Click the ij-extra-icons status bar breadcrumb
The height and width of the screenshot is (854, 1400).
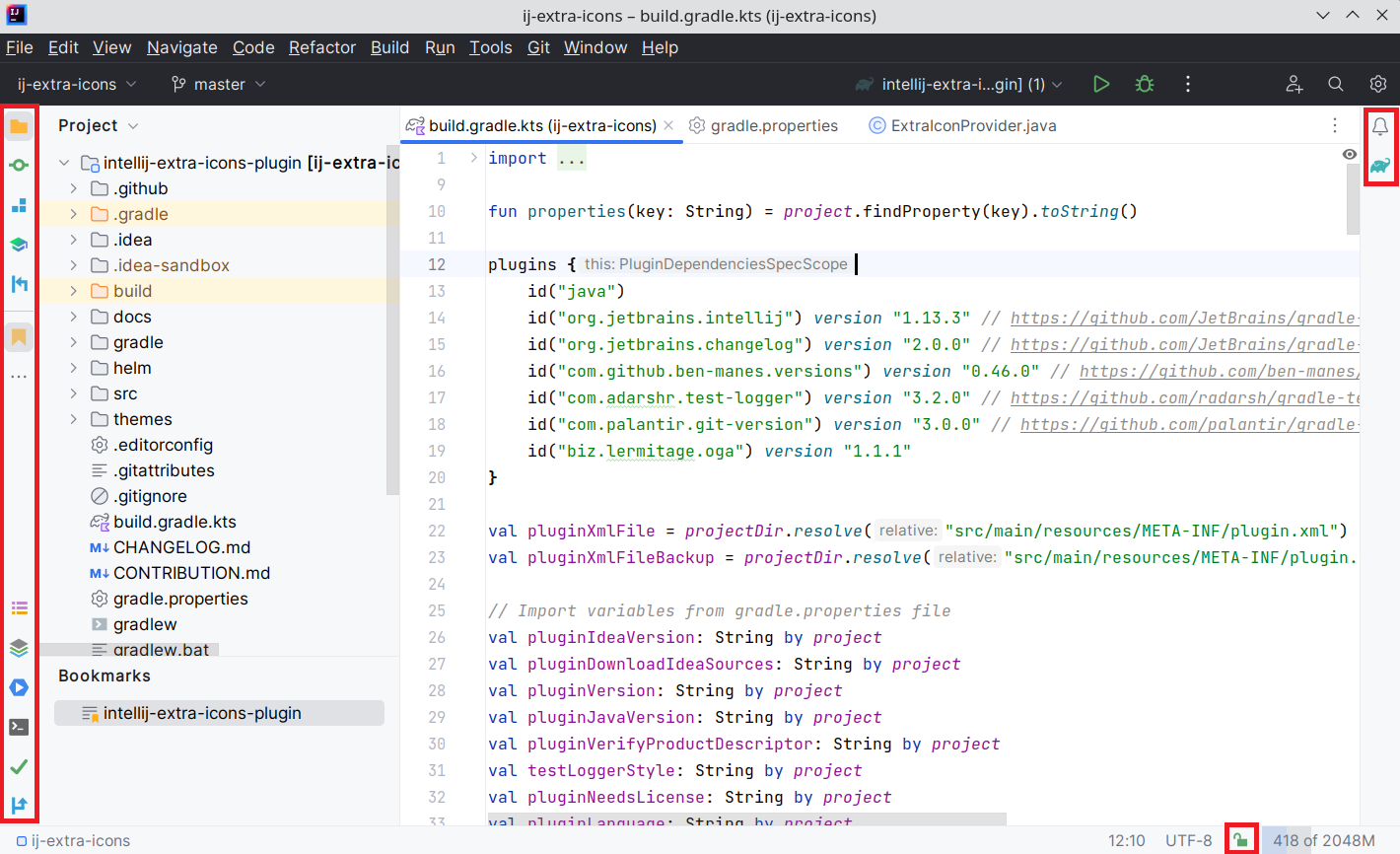(74, 840)
